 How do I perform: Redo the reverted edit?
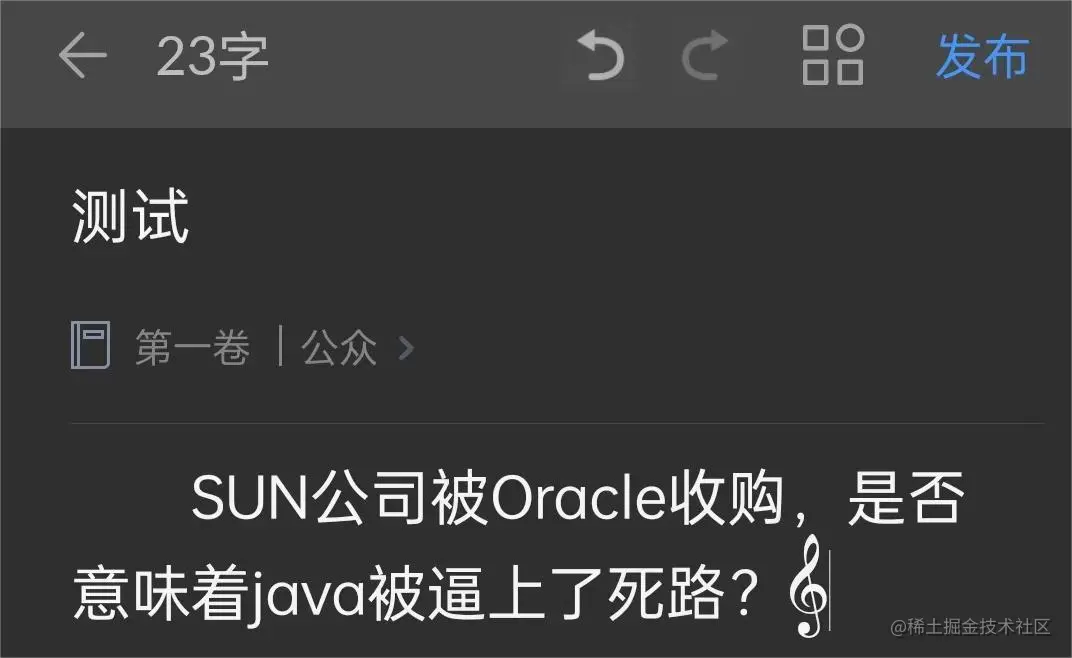pos(704,55)
